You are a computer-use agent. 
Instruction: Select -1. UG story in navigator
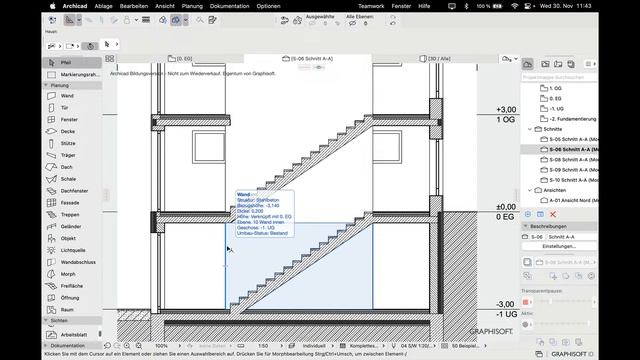click(557, 109)
